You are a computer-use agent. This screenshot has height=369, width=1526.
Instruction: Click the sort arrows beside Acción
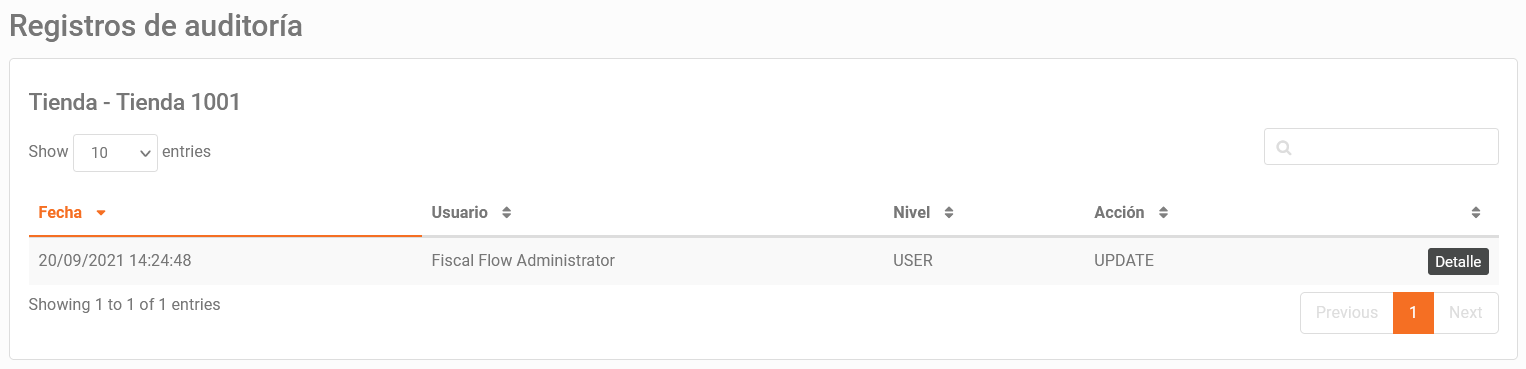pyautogui.click(x=1163, y=213)
